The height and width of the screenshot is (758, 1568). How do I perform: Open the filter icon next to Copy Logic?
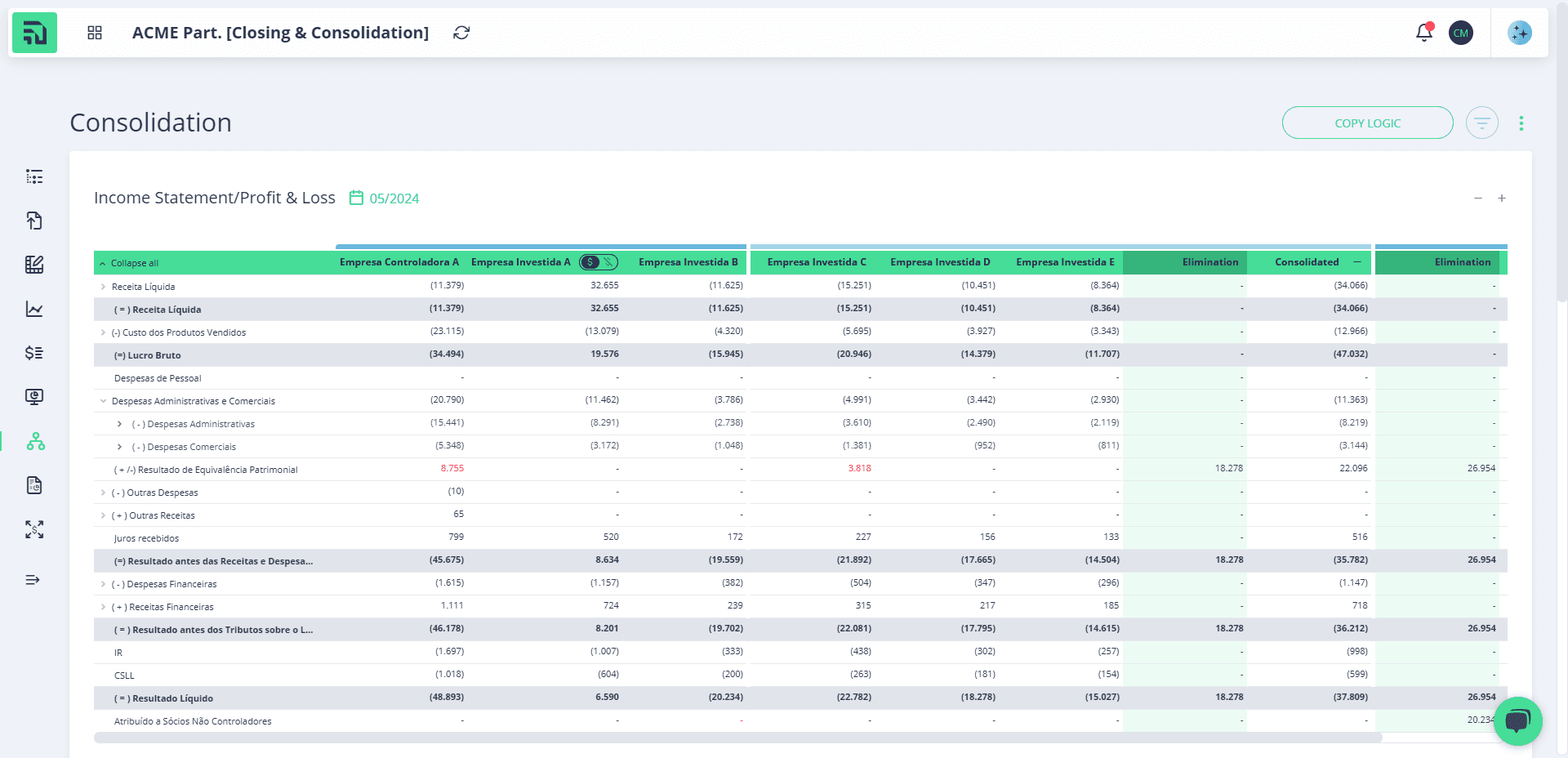(x=1482, y=123)
